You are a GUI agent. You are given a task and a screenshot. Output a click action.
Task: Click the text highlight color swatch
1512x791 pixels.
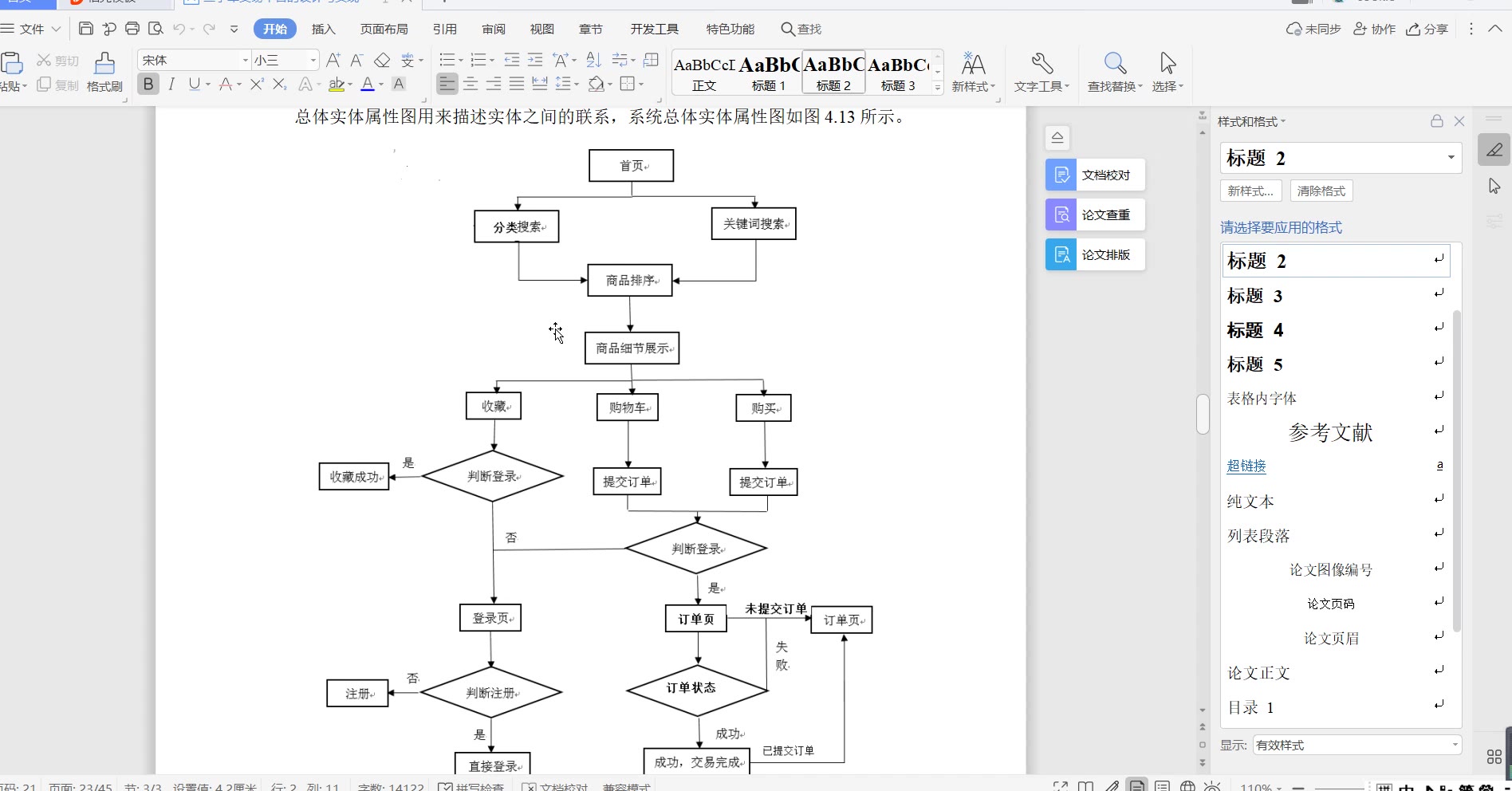337,84
